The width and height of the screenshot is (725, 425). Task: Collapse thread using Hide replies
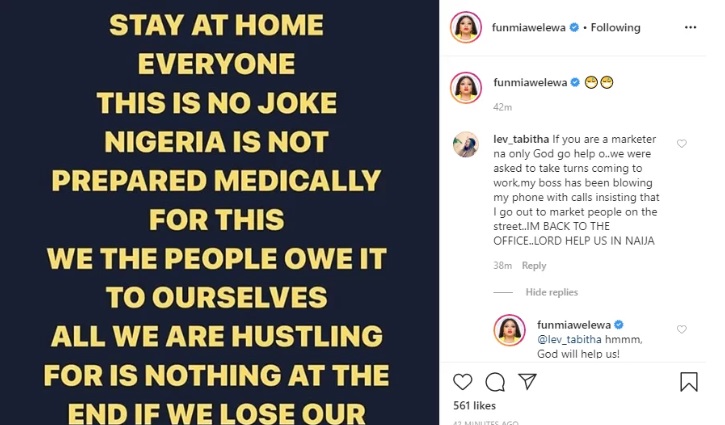pos(551,292)
